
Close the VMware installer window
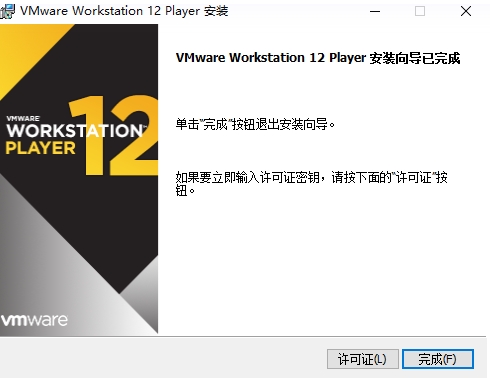click(x=466, y=11)
